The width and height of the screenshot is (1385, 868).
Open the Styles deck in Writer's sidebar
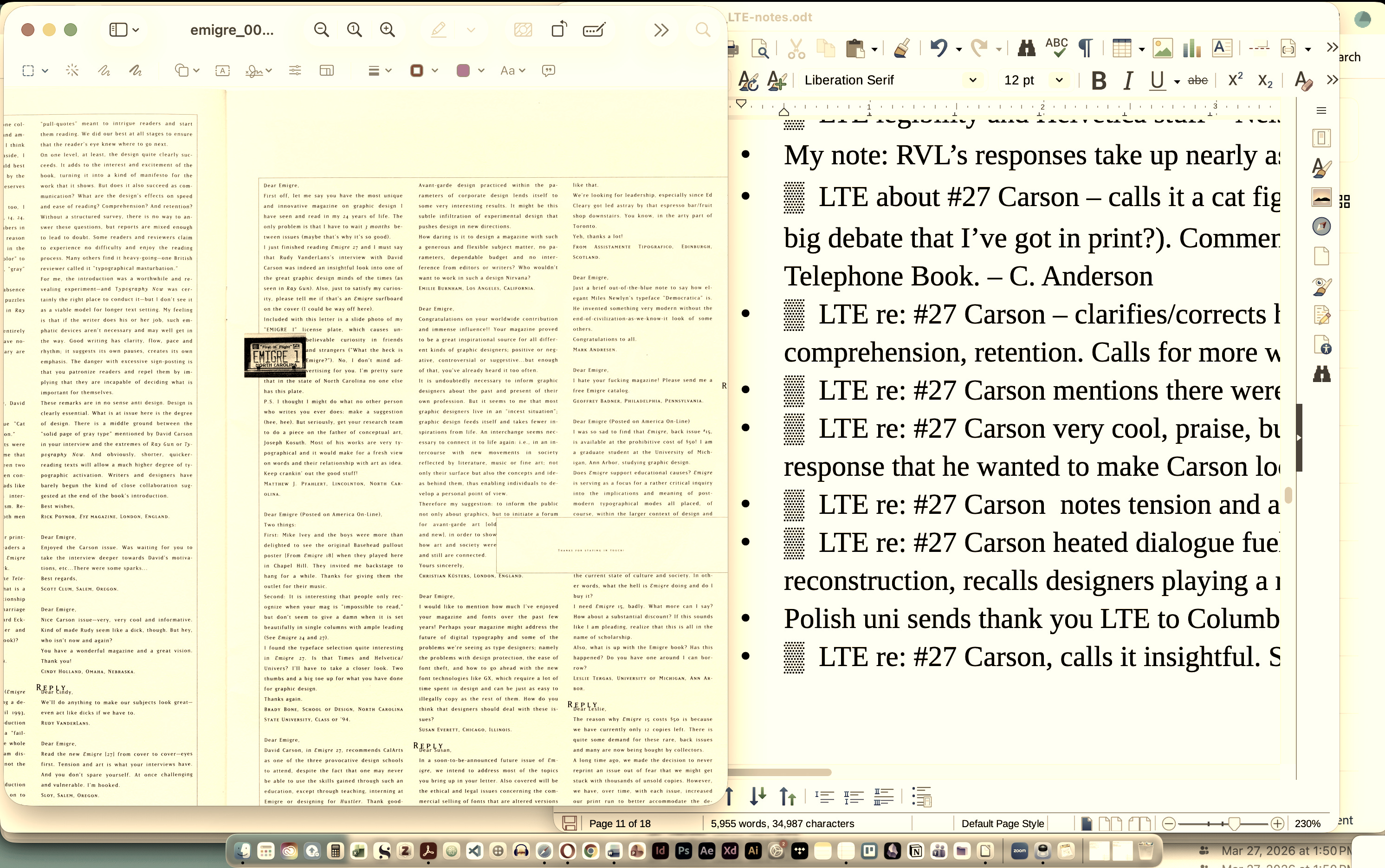pos(1321,168)
